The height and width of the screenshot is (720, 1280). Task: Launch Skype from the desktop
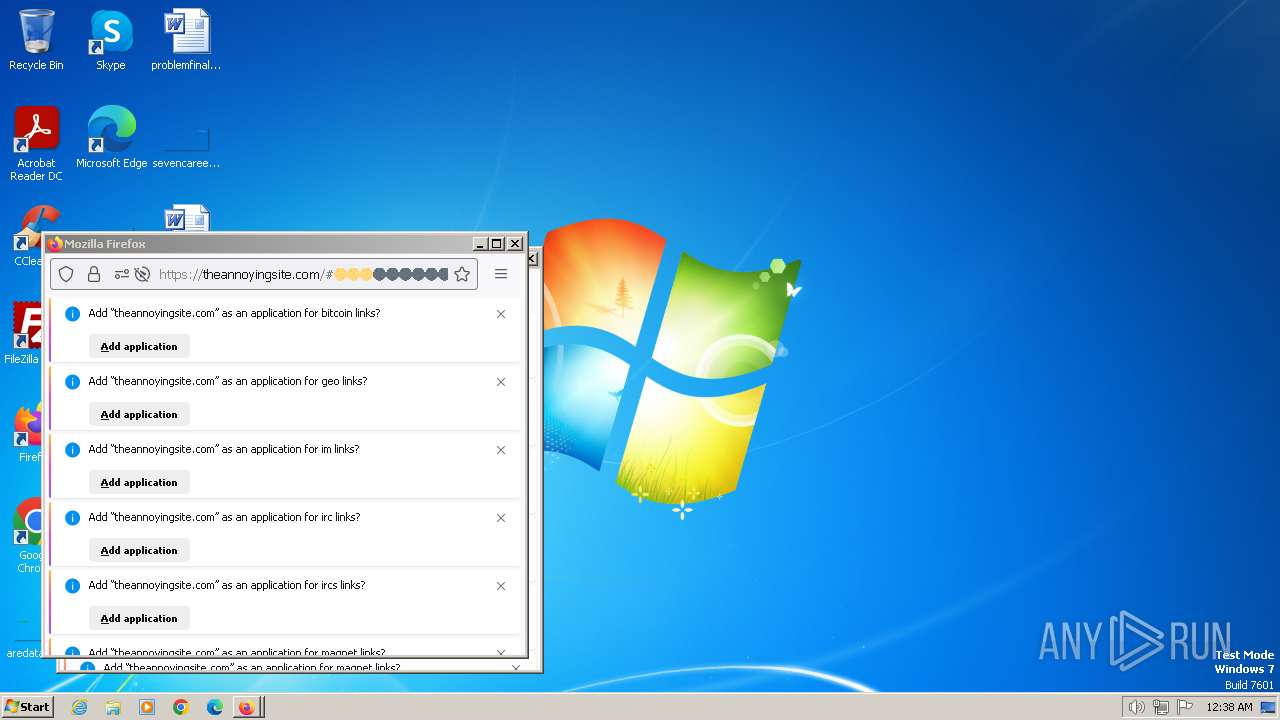[x=110, y=40]
